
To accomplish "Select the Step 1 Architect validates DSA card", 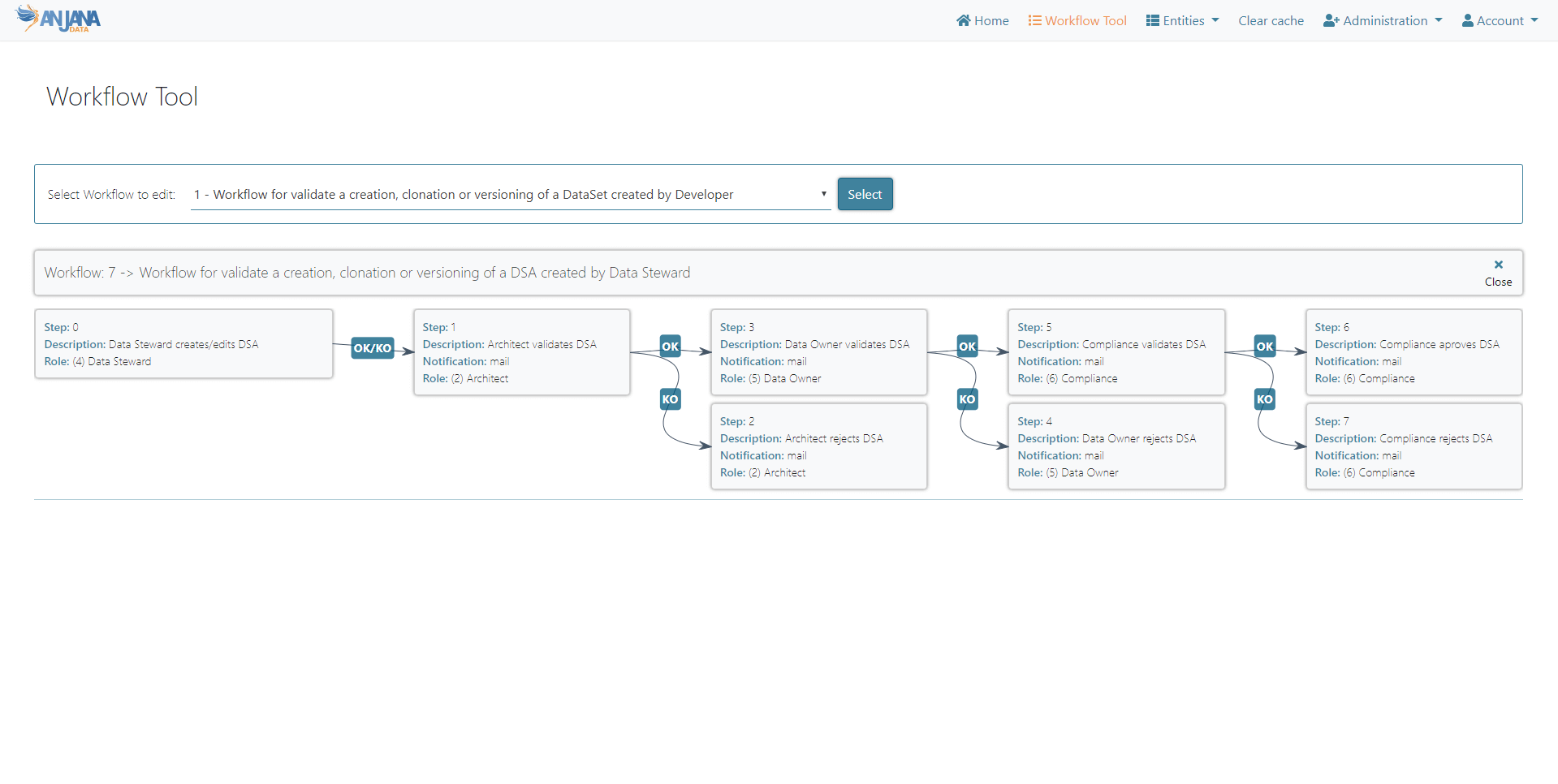I will 521,352.
